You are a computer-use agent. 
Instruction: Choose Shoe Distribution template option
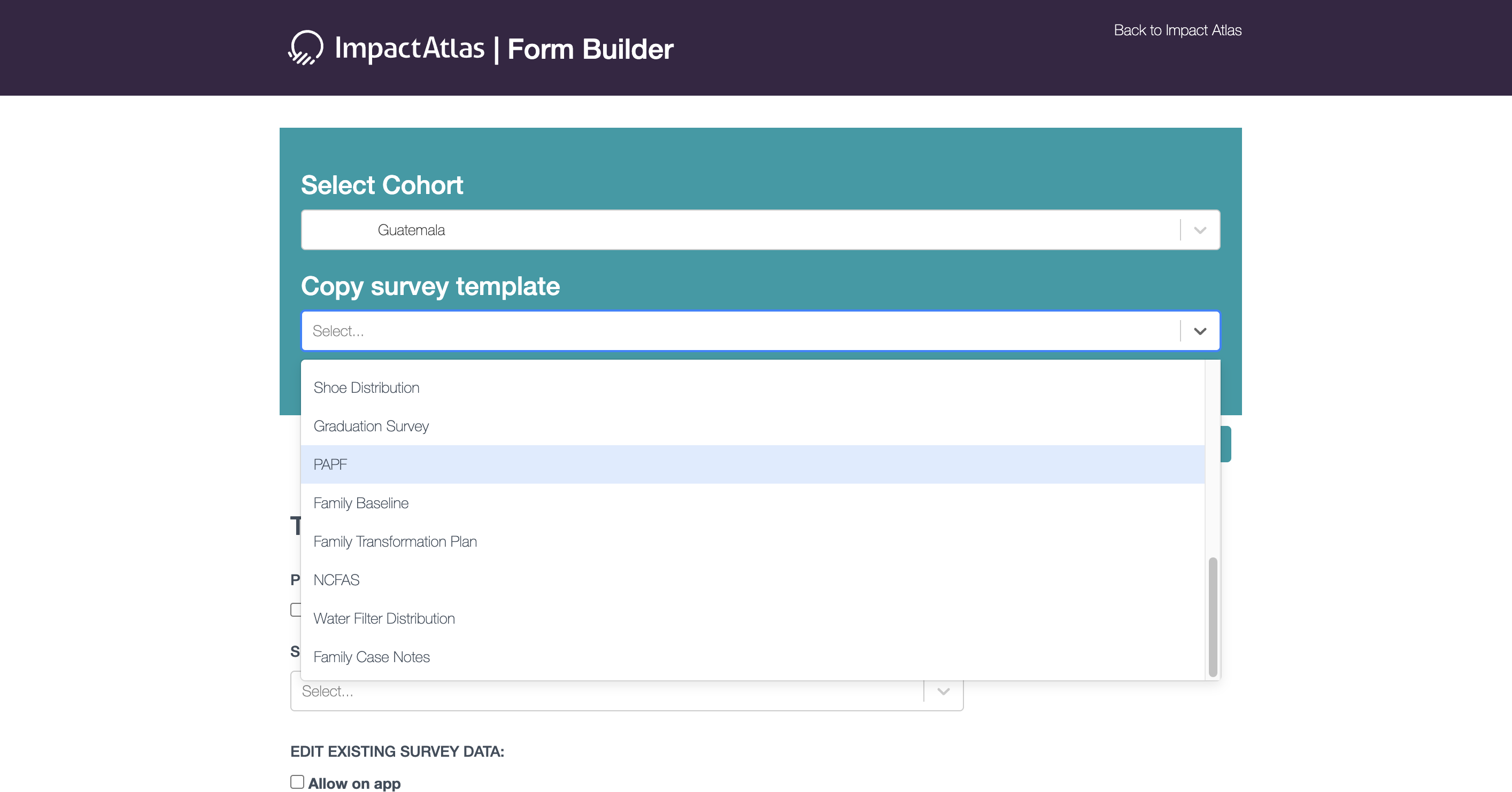[x=366, y=388]
